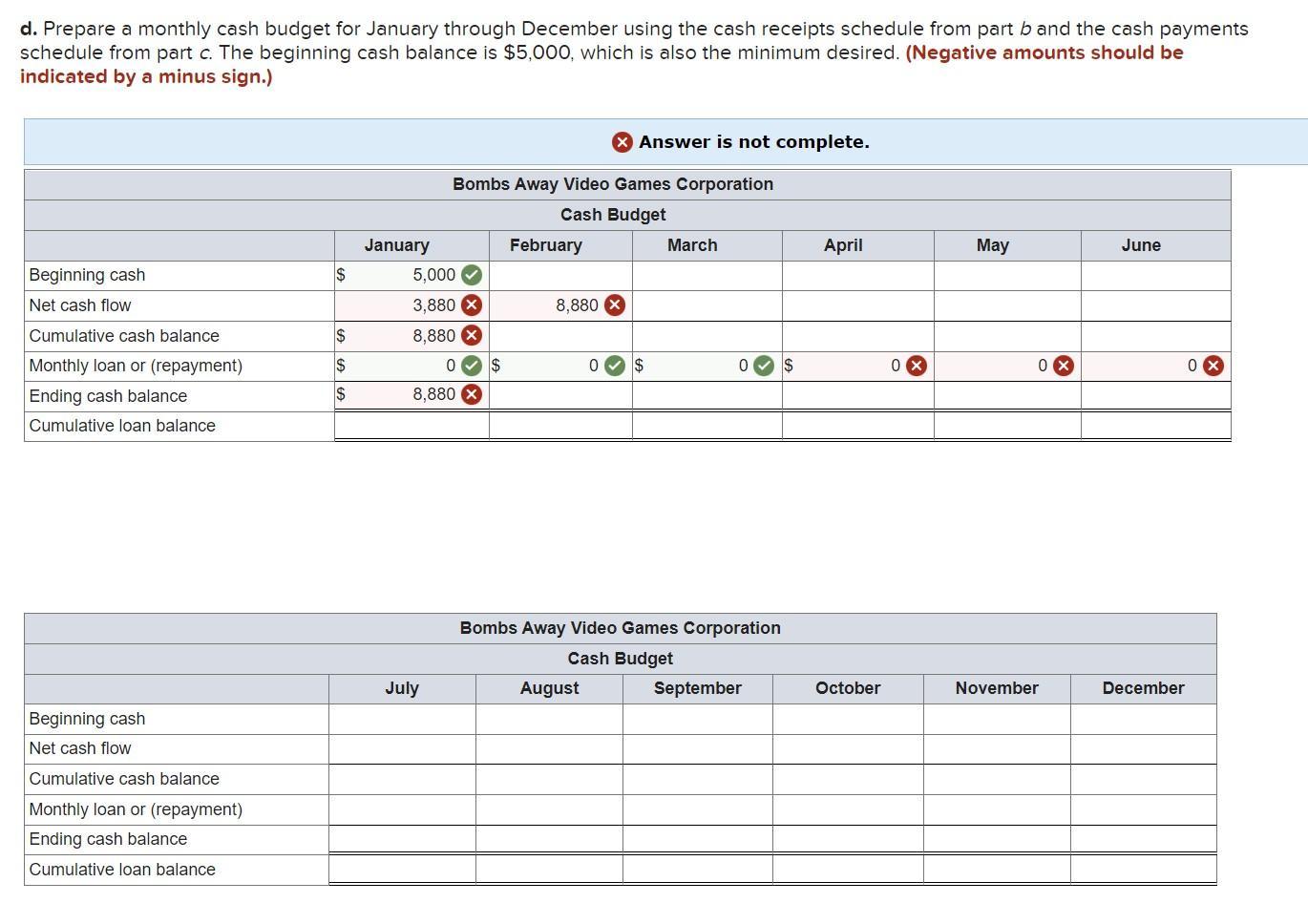Click red X icon beside January cumulative cash balance
Screen dimensions: 1308x924
(472, 336)
